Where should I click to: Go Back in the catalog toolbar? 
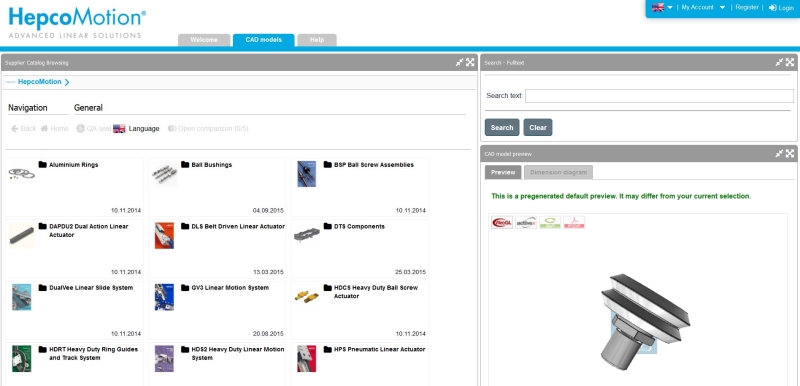tap(23, 128)
